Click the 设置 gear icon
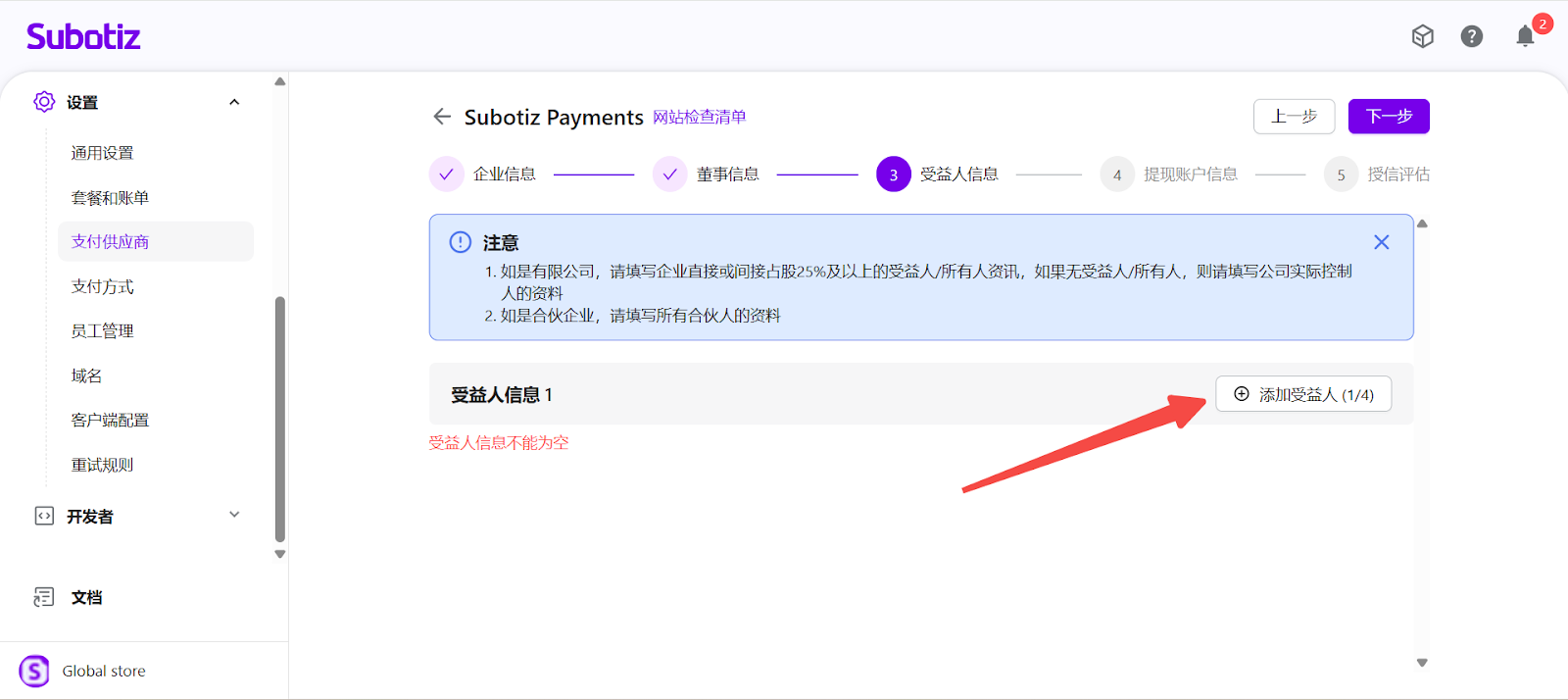Screen dimensions: 1568x700 pyautogui.click(x=44, y=102)
